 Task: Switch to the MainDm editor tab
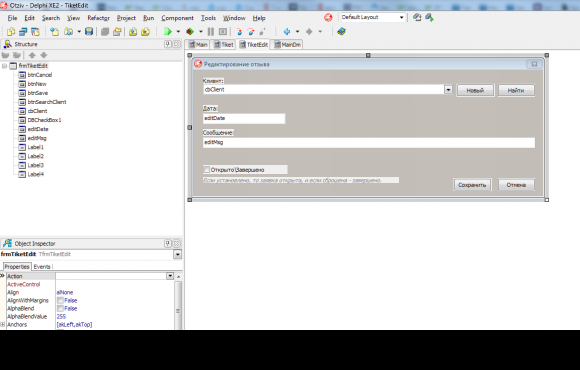[x=287, y=45]
